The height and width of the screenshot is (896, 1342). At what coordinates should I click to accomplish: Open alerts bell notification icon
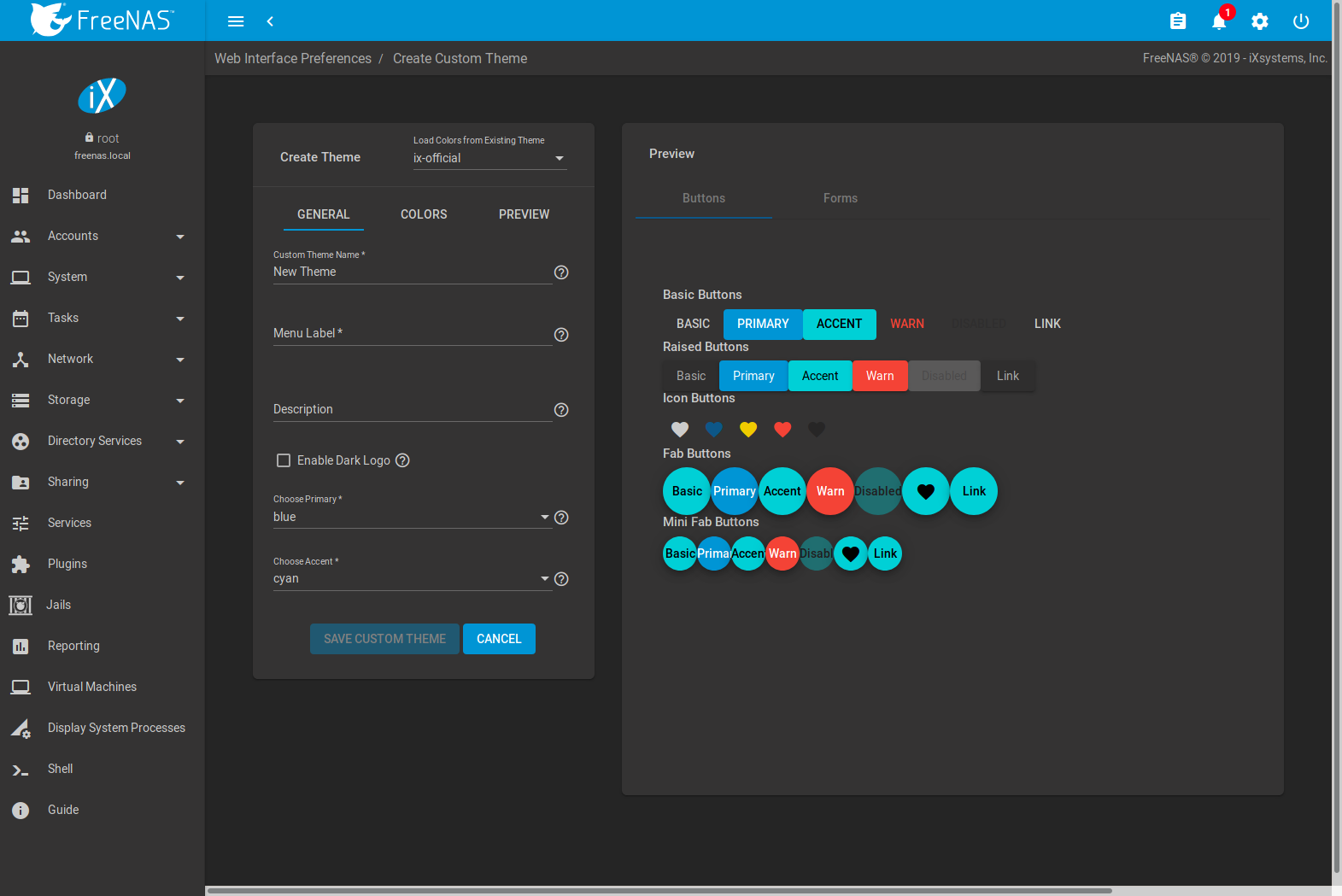click(x=1219, y=21)
